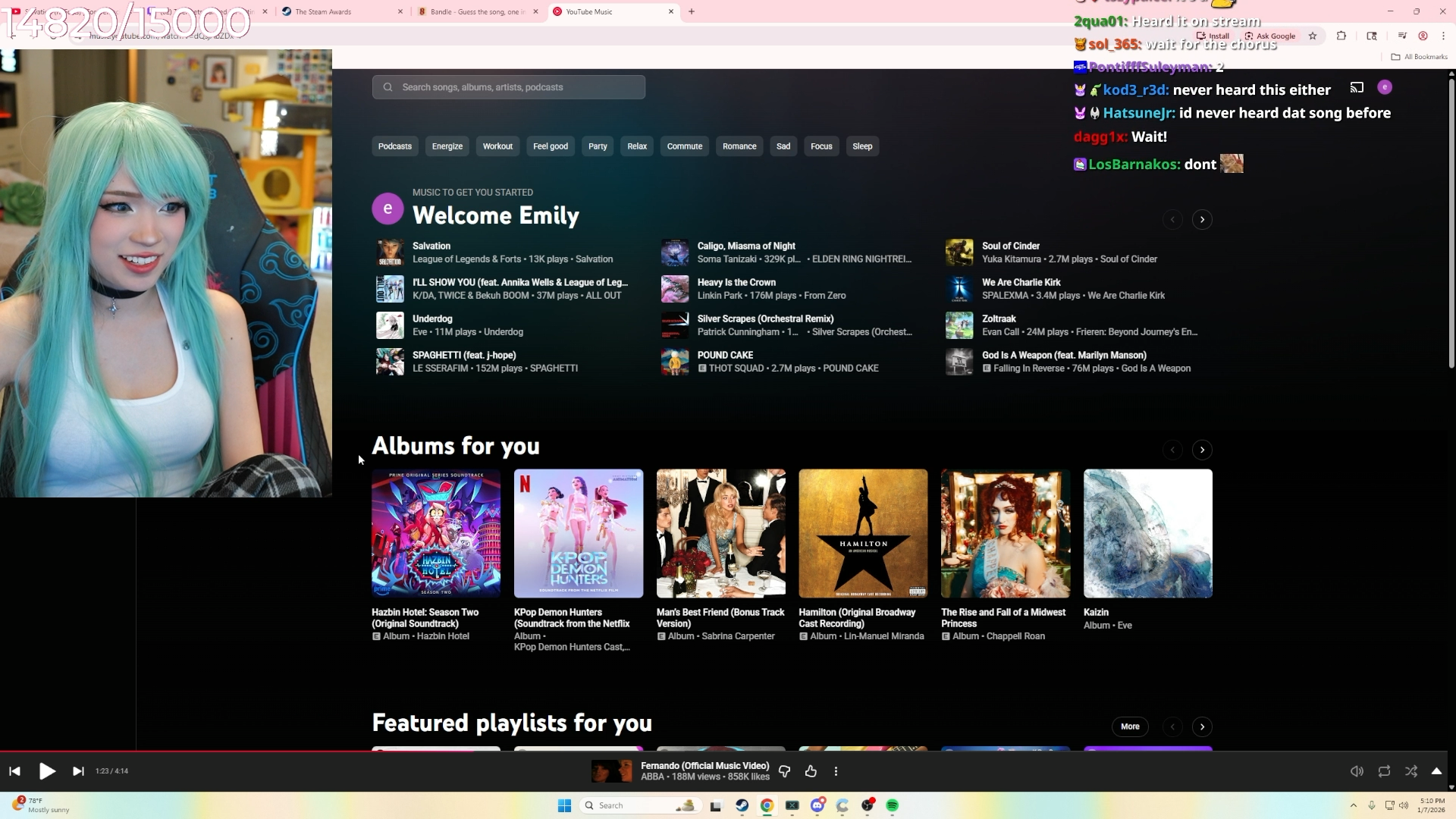
Task: Click the search songs, albums, artists field
Action: point(509,87)
